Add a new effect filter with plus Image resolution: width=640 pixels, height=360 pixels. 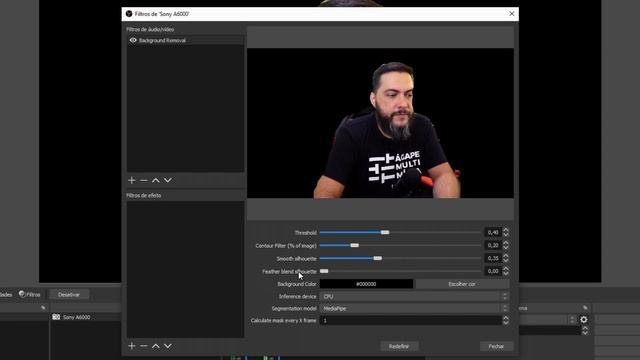(131, 346)
